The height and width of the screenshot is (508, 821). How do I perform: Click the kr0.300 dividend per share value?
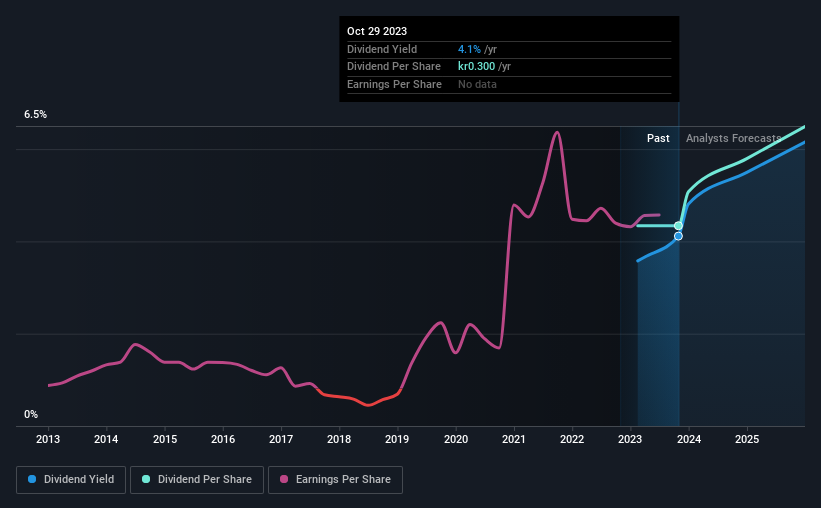pyautogui.click(x=476, y=67)
